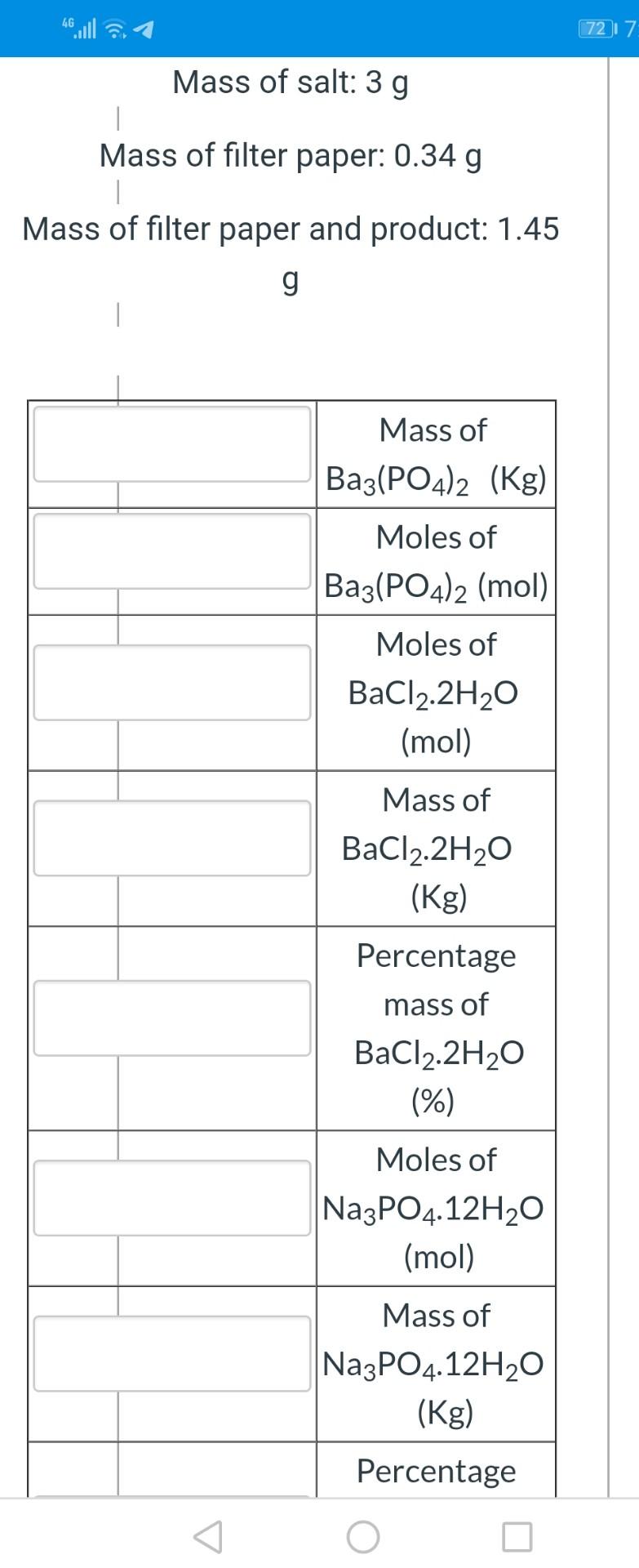Select answer box for Moles of Ba3(PO4)2

coord(172,550)
